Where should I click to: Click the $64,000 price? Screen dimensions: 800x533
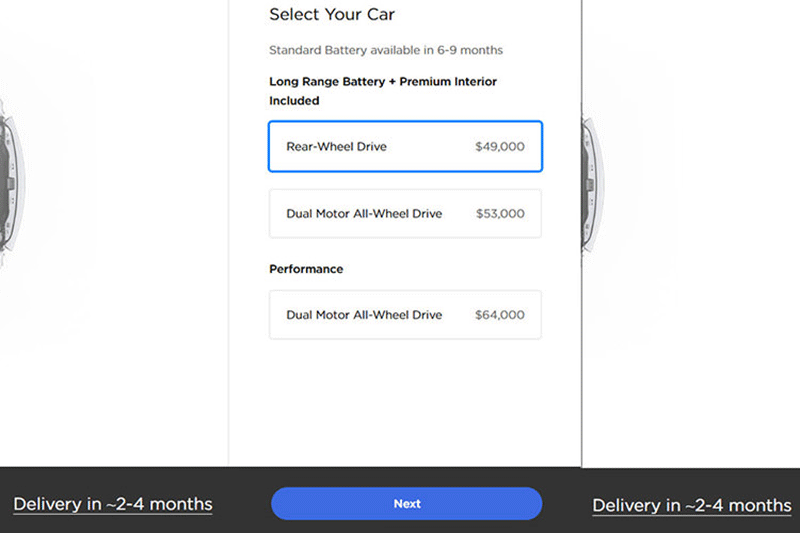coord(499,315)
